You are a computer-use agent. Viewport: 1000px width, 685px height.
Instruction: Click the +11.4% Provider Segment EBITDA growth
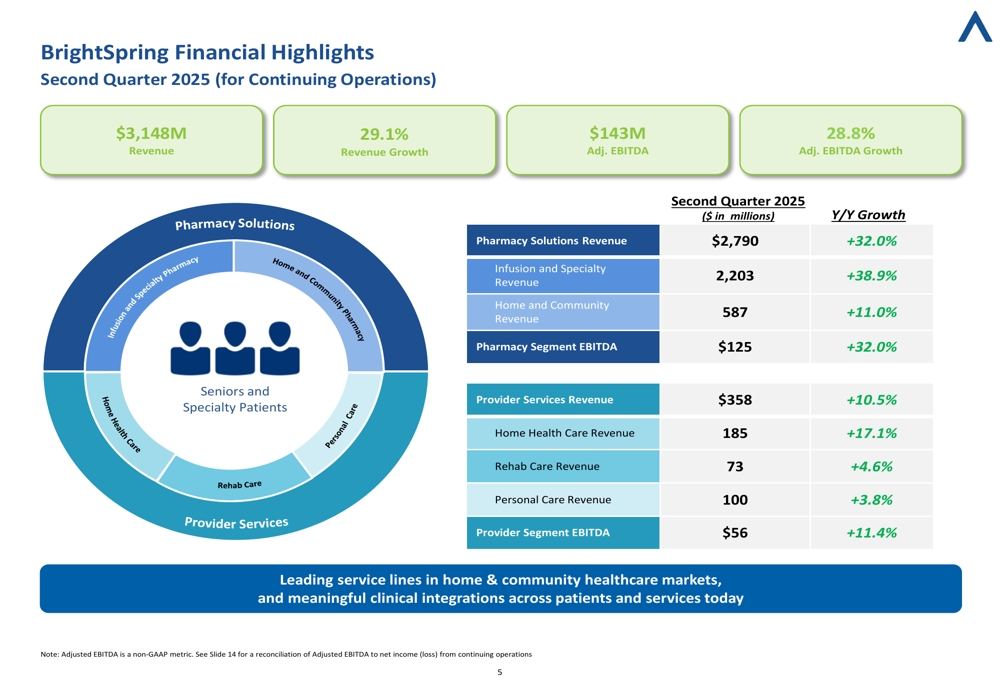(x=871, y=533)
